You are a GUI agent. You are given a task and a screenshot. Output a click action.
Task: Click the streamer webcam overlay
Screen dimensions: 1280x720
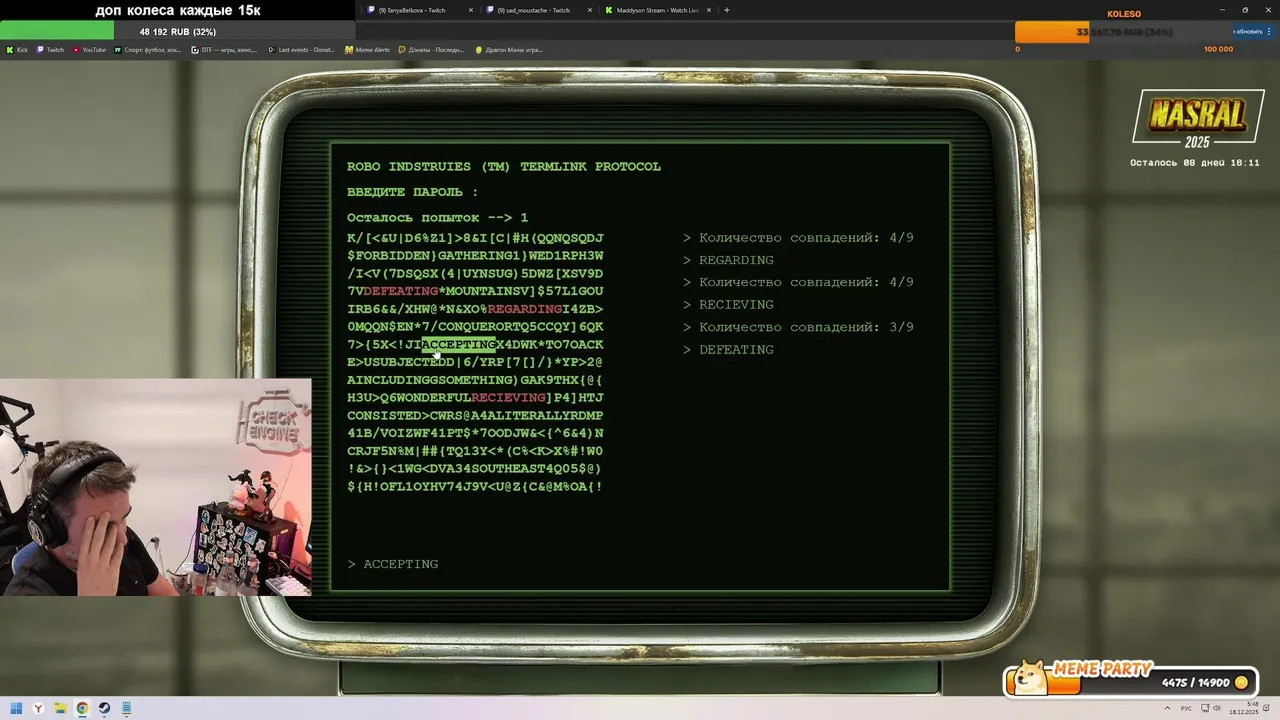[x=155, y=487]
